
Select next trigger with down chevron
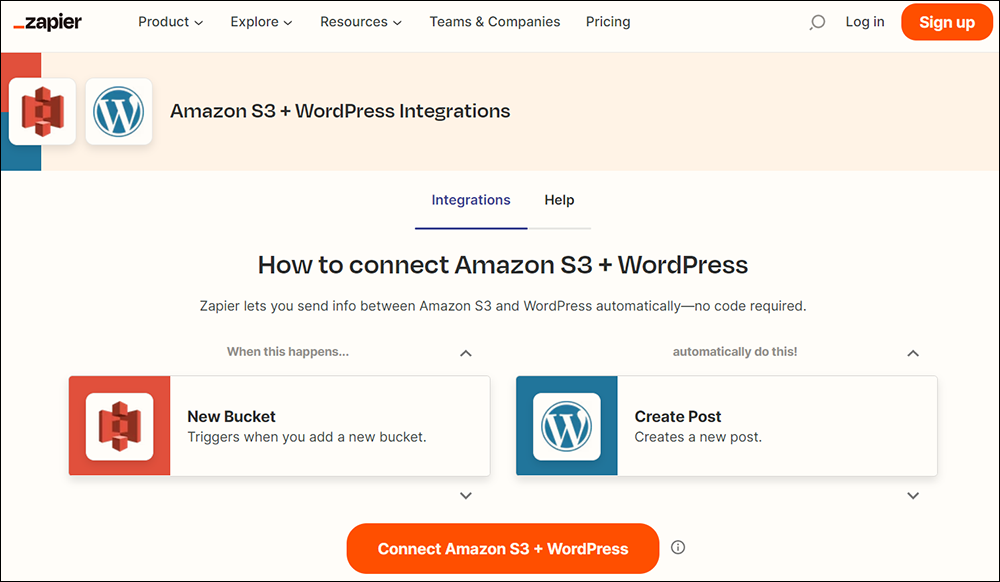(x=466, y=495)
